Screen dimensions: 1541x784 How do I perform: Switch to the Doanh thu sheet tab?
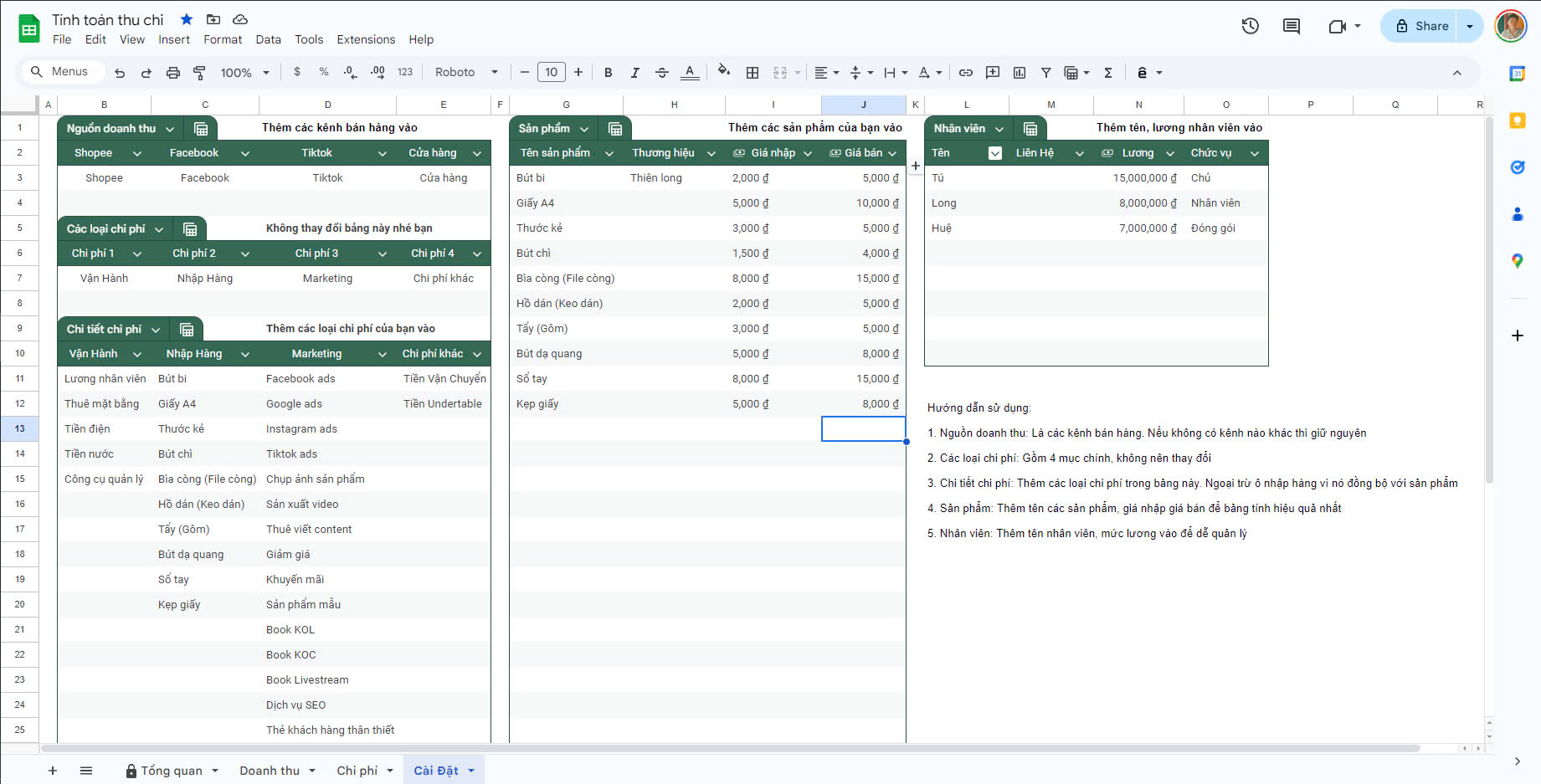click(270, 771)
